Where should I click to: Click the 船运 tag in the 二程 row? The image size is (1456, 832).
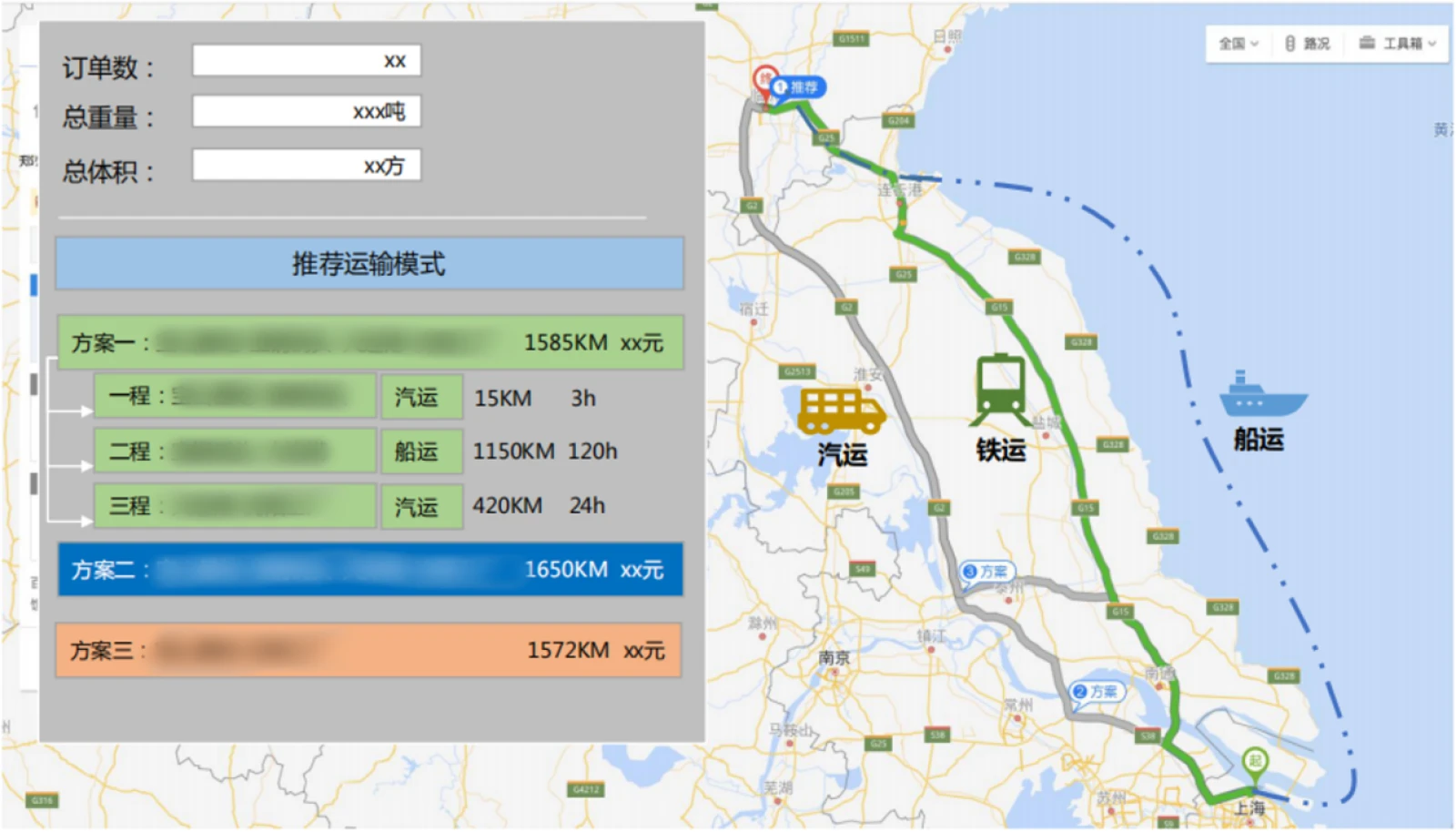coord(421,452)
